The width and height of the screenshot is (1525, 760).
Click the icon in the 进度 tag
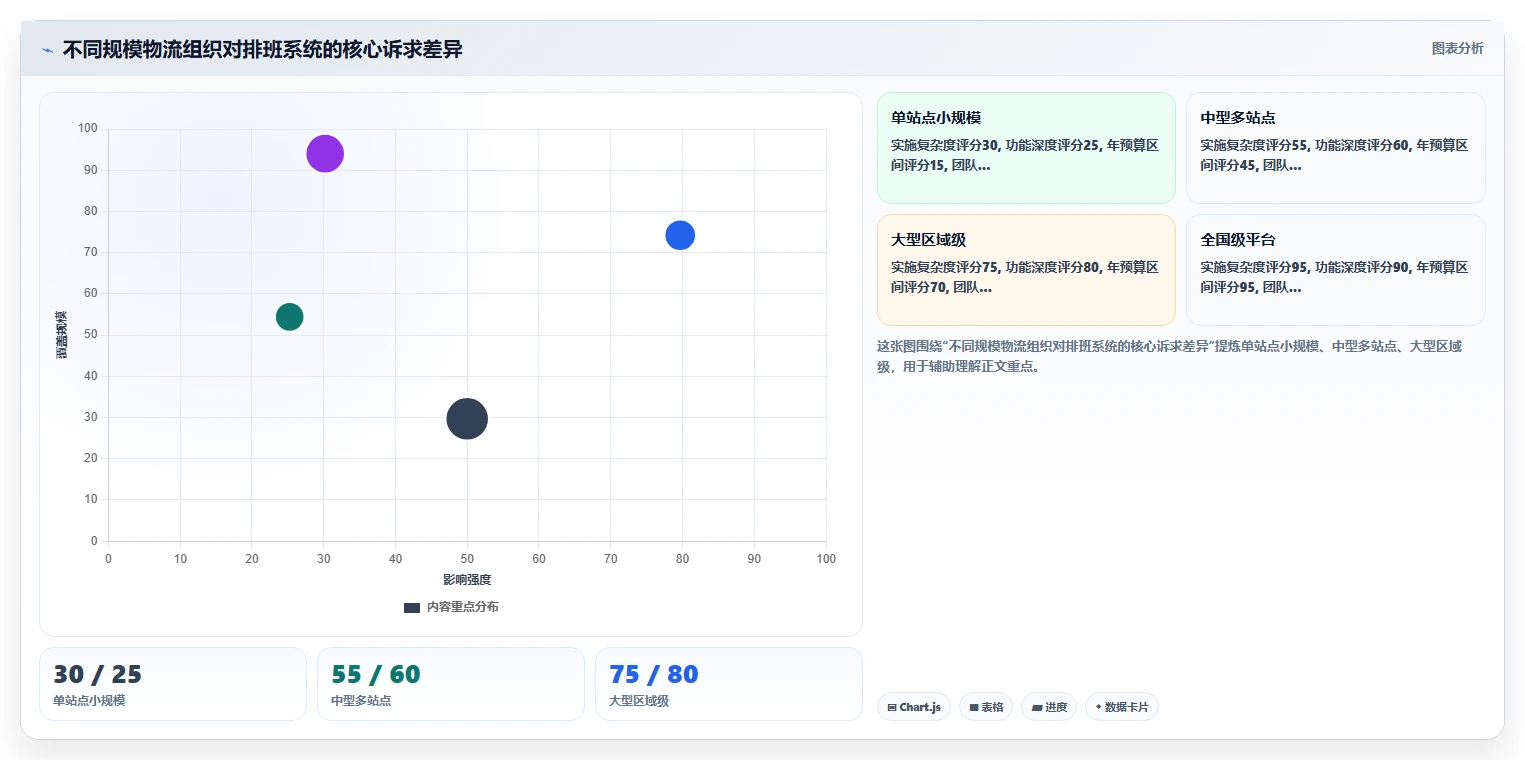click(x=1037, y=708)
